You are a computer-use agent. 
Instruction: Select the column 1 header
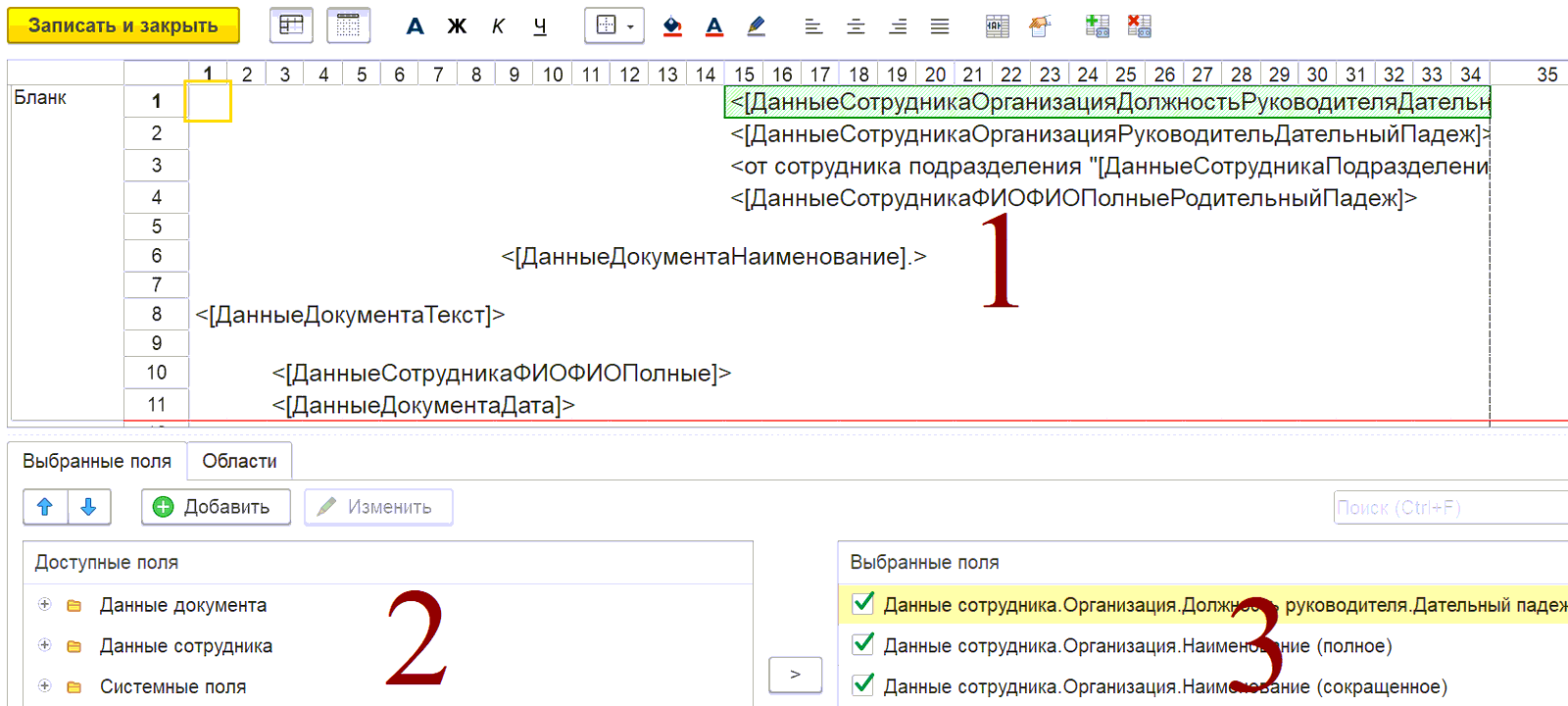pos(208,75)
